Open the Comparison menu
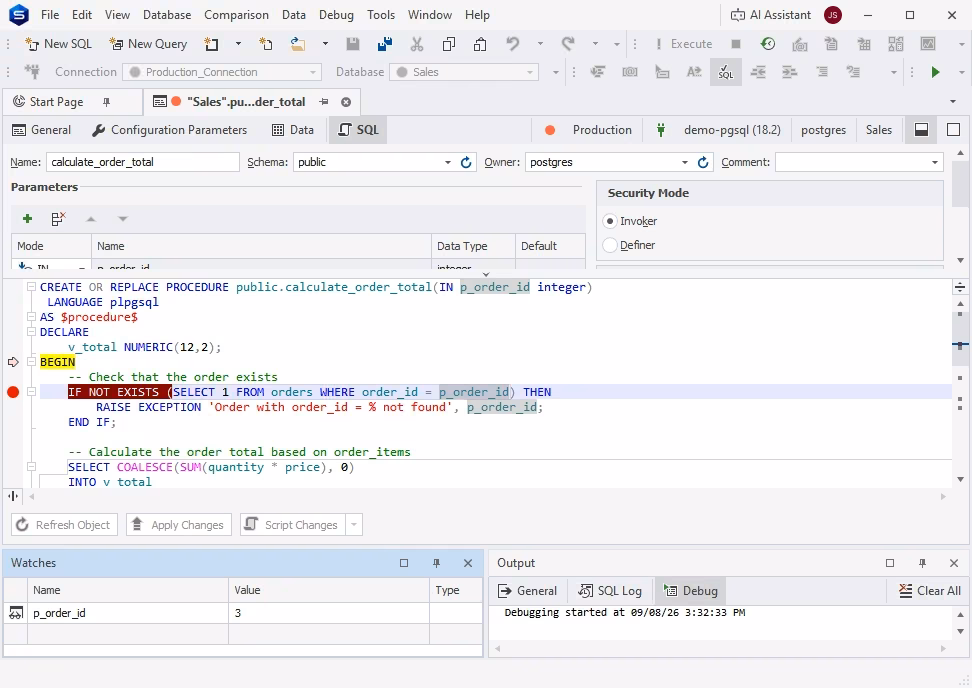The image size is (972, 688). pyautogui.click(x=236, y=15)
